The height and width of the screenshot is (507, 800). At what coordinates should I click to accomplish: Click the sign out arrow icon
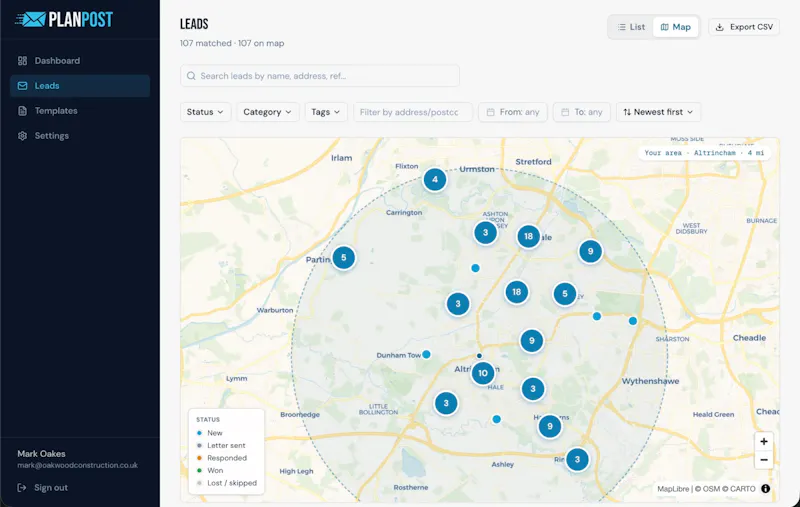click(21, 488)
